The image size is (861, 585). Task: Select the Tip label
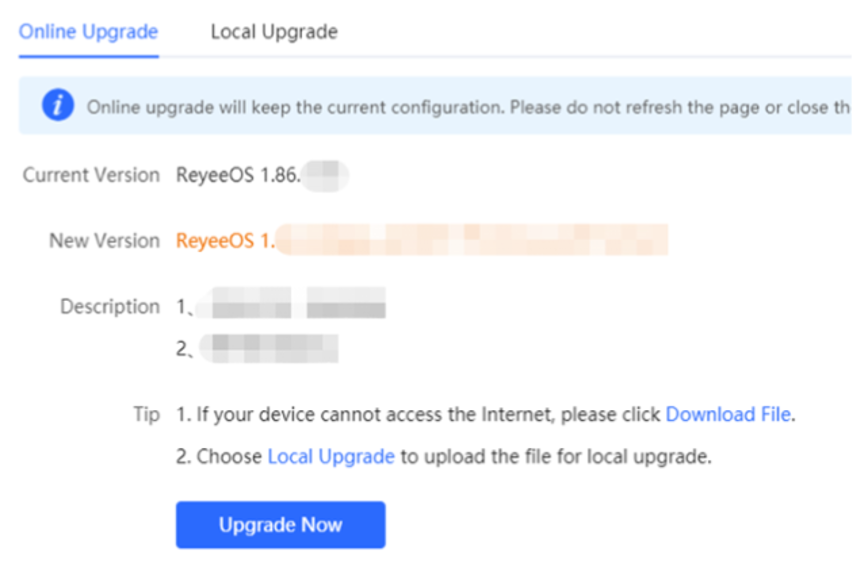tap(147, 414)
